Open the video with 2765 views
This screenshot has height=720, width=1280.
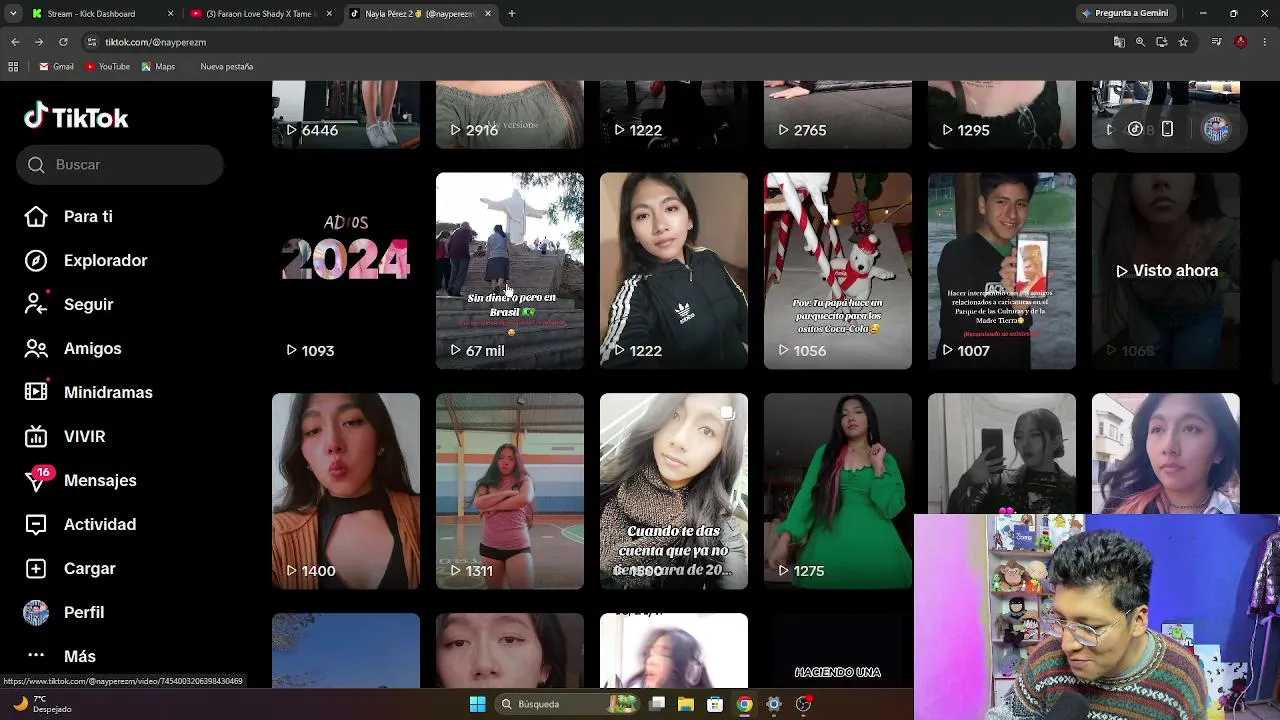pos(838,115)
